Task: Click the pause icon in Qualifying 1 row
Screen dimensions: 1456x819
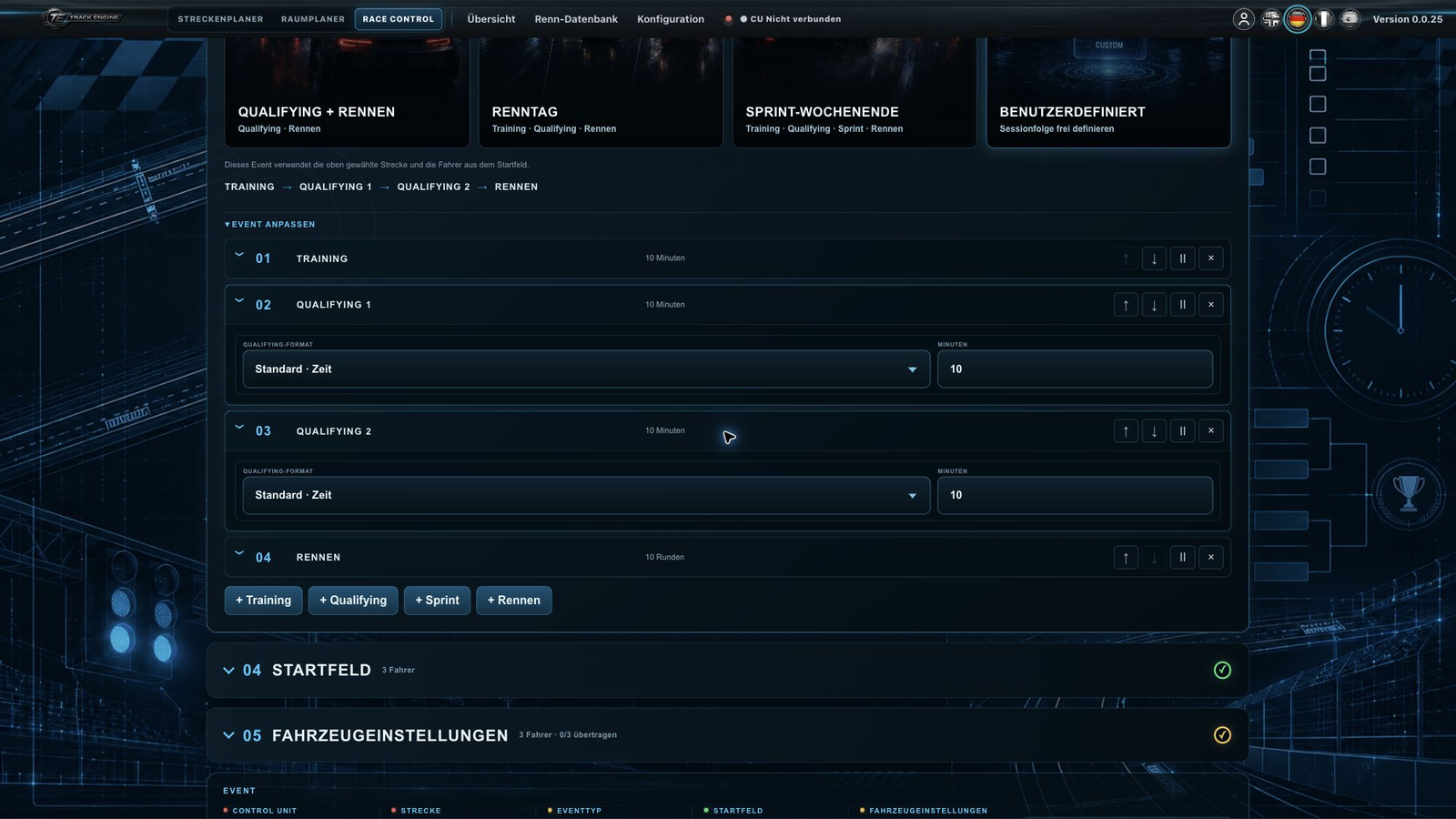Action: pyautogui.click(x=1182, y=305)
